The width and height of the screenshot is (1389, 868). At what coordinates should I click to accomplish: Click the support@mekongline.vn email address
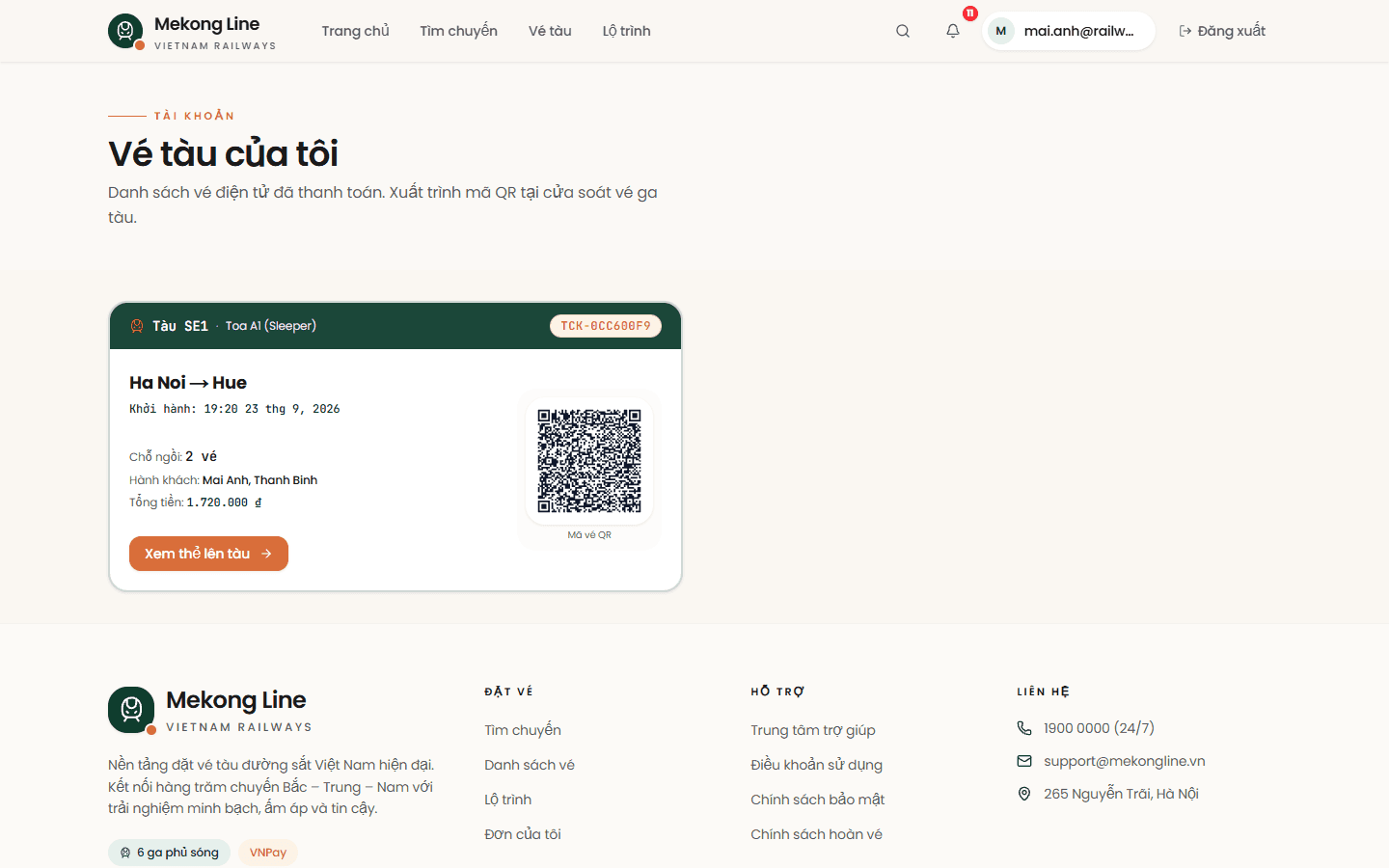coord(1125,761)
